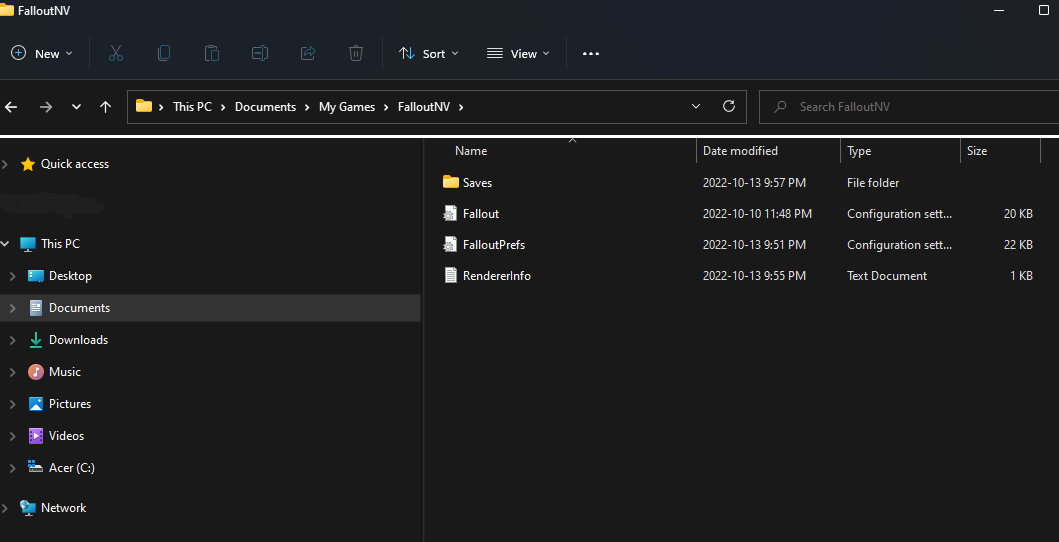The image size is (1059, 542).
Task: Select the FalloutPrefs file name
Action: coord(494,244)
